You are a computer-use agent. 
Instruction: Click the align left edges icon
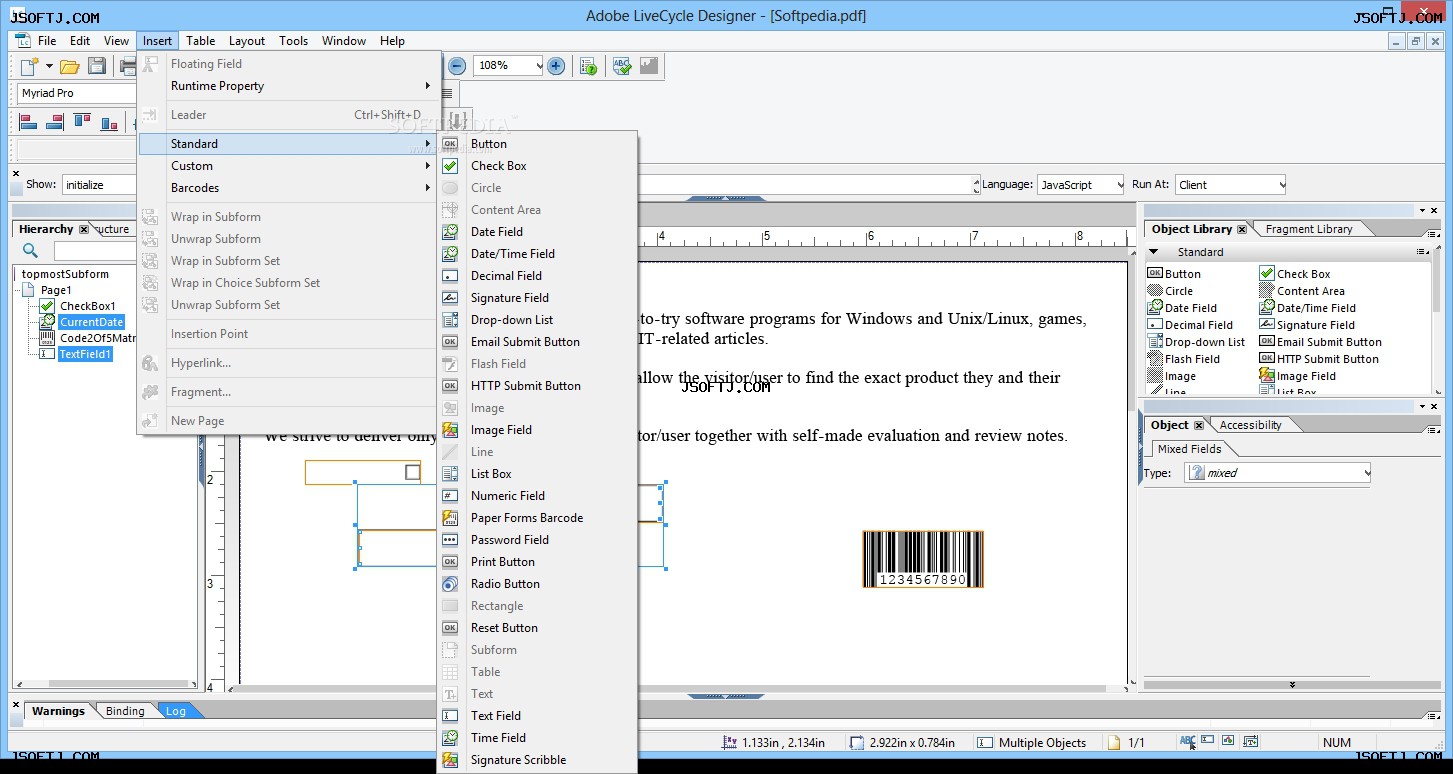pos(28,122)
